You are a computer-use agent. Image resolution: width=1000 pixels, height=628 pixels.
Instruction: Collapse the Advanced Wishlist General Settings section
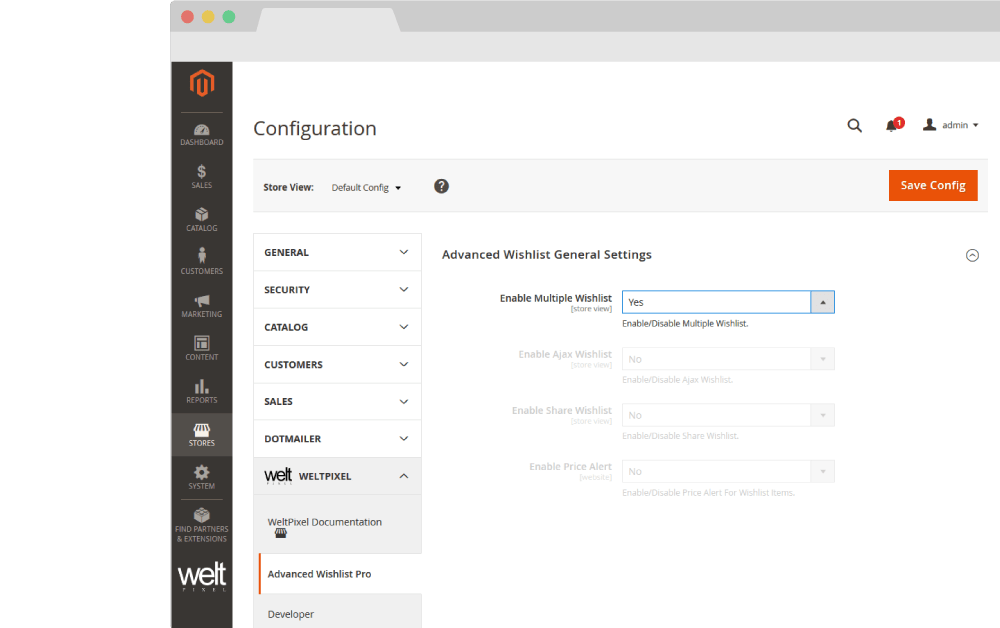971,255
